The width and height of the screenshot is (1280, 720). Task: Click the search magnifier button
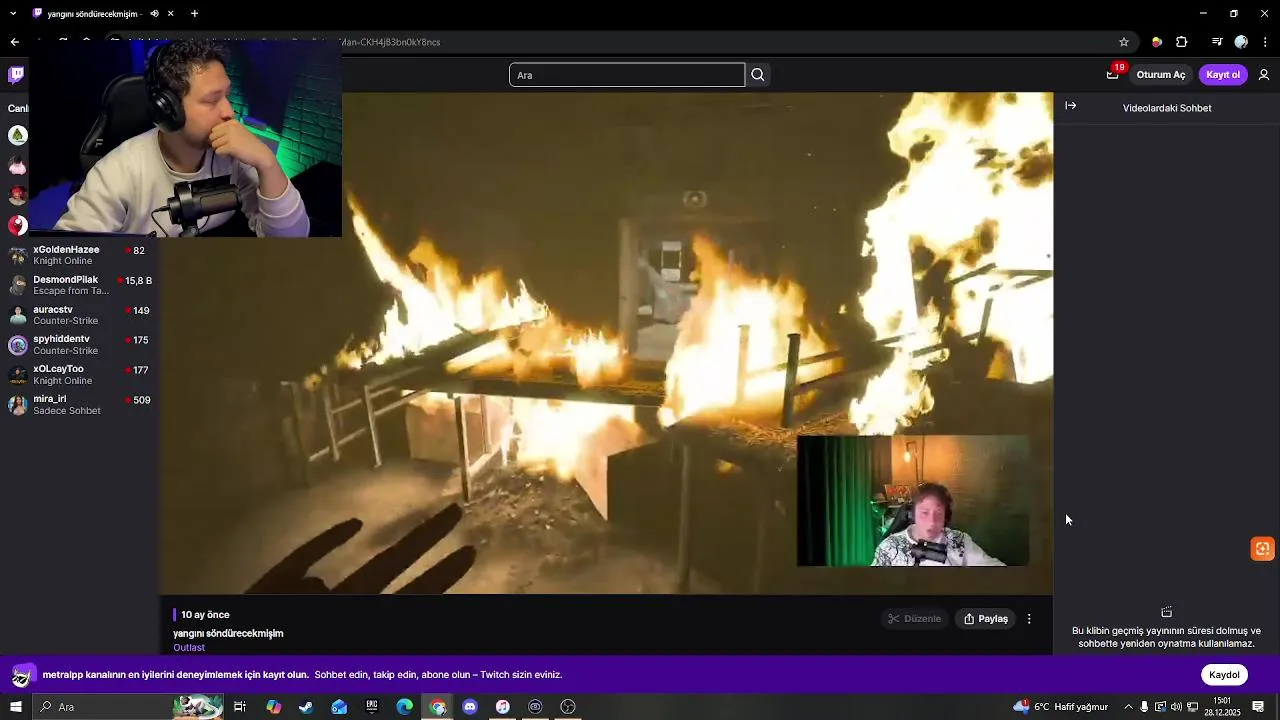(x=758, y=75)
